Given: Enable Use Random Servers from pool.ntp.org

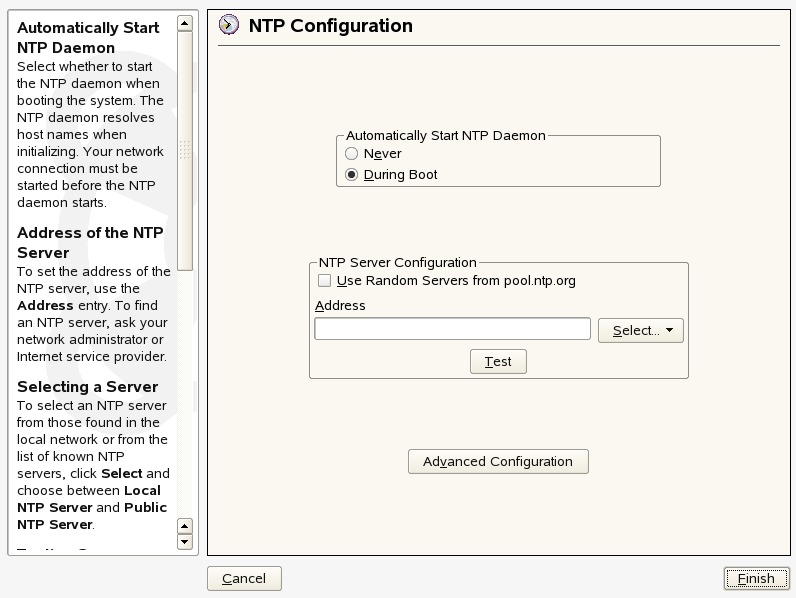Looking at the screenshot, I should (324, 281).
